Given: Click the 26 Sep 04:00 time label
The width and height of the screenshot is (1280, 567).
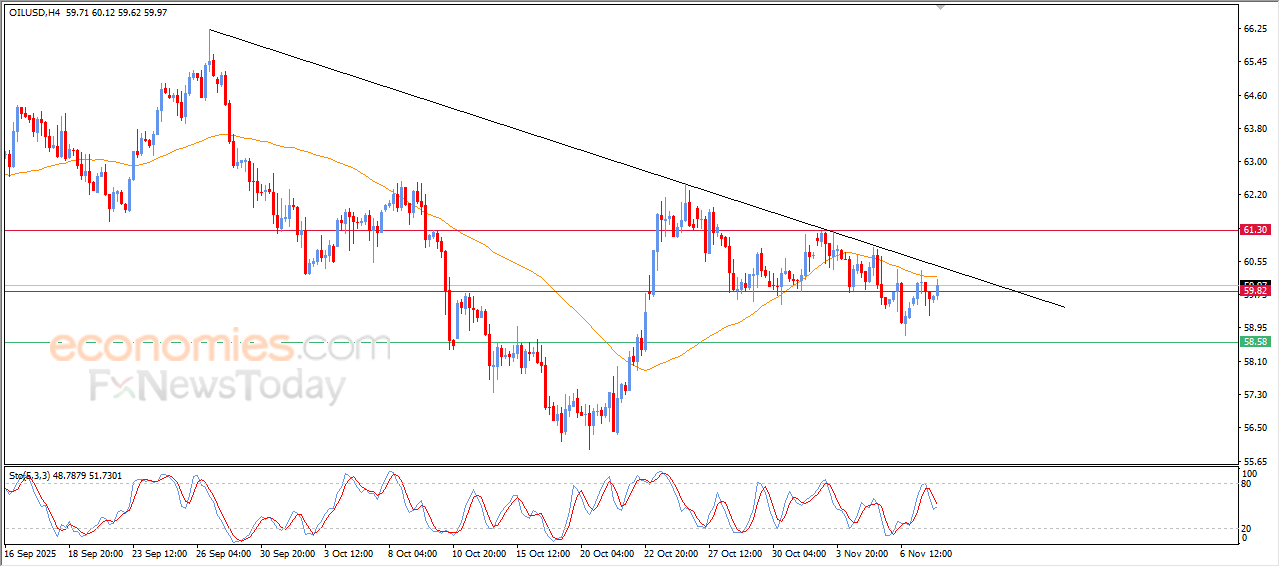Looking at the screenshot, I should tap(223, 552).
